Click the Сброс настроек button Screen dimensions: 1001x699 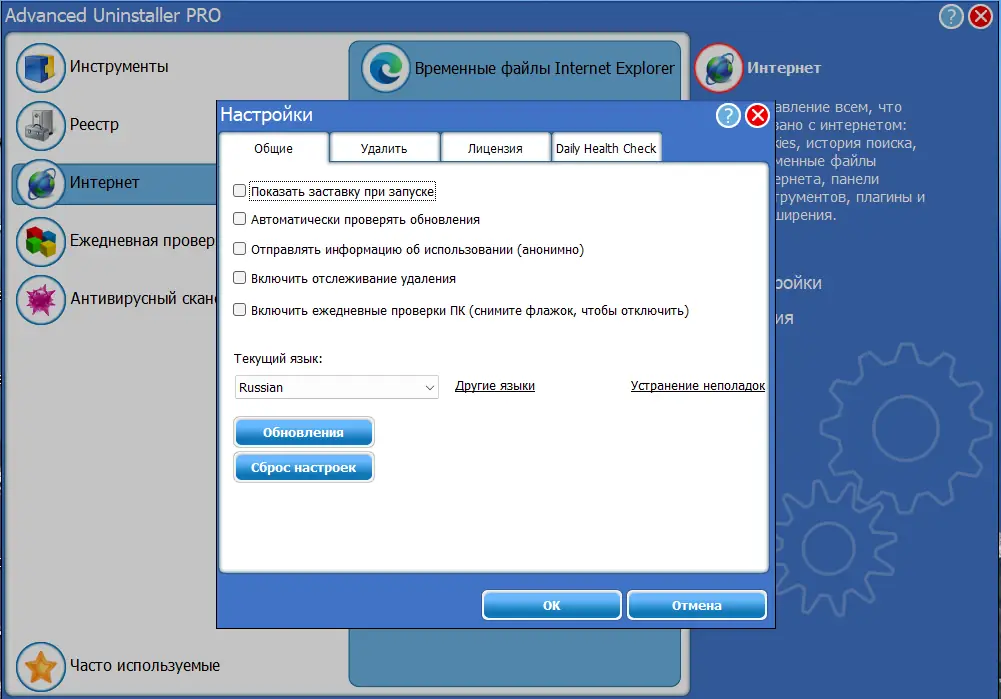point(304,467)
